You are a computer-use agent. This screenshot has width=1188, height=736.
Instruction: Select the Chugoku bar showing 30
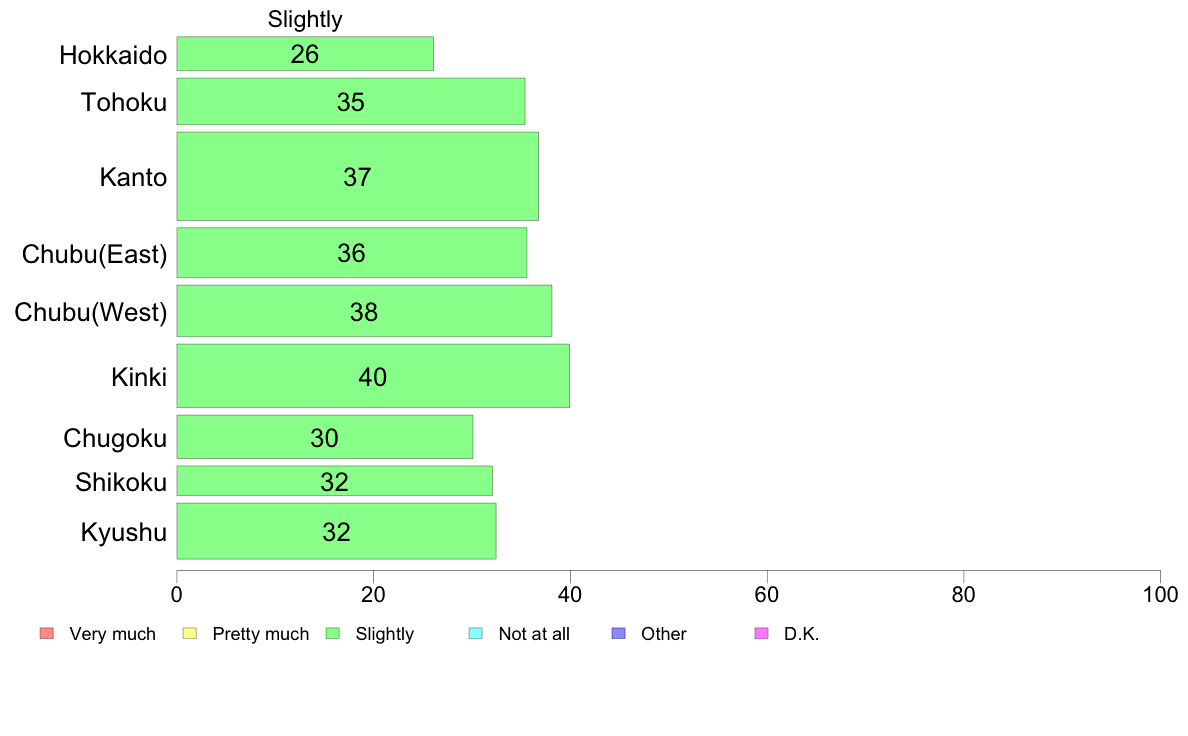point(325,437)
